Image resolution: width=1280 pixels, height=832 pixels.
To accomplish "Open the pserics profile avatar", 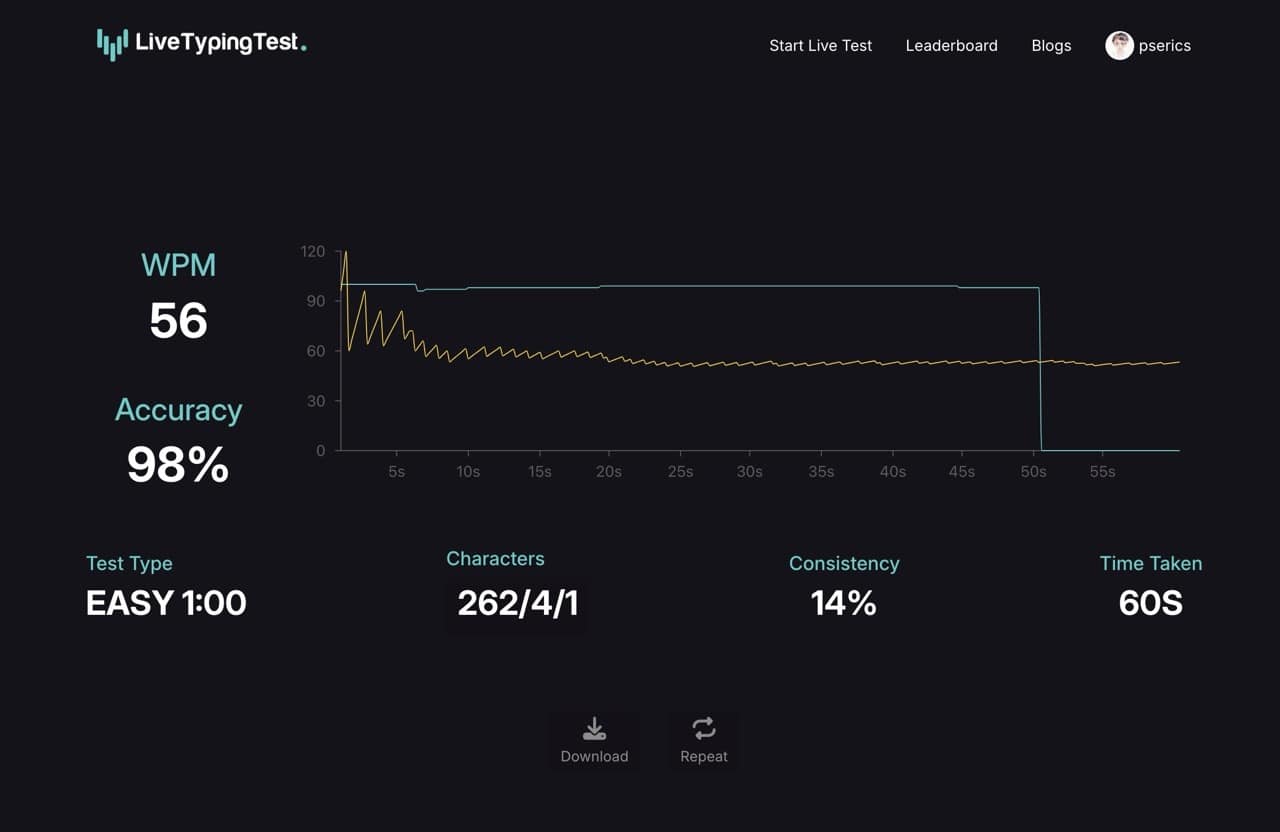I will (x=1119, y=45).
